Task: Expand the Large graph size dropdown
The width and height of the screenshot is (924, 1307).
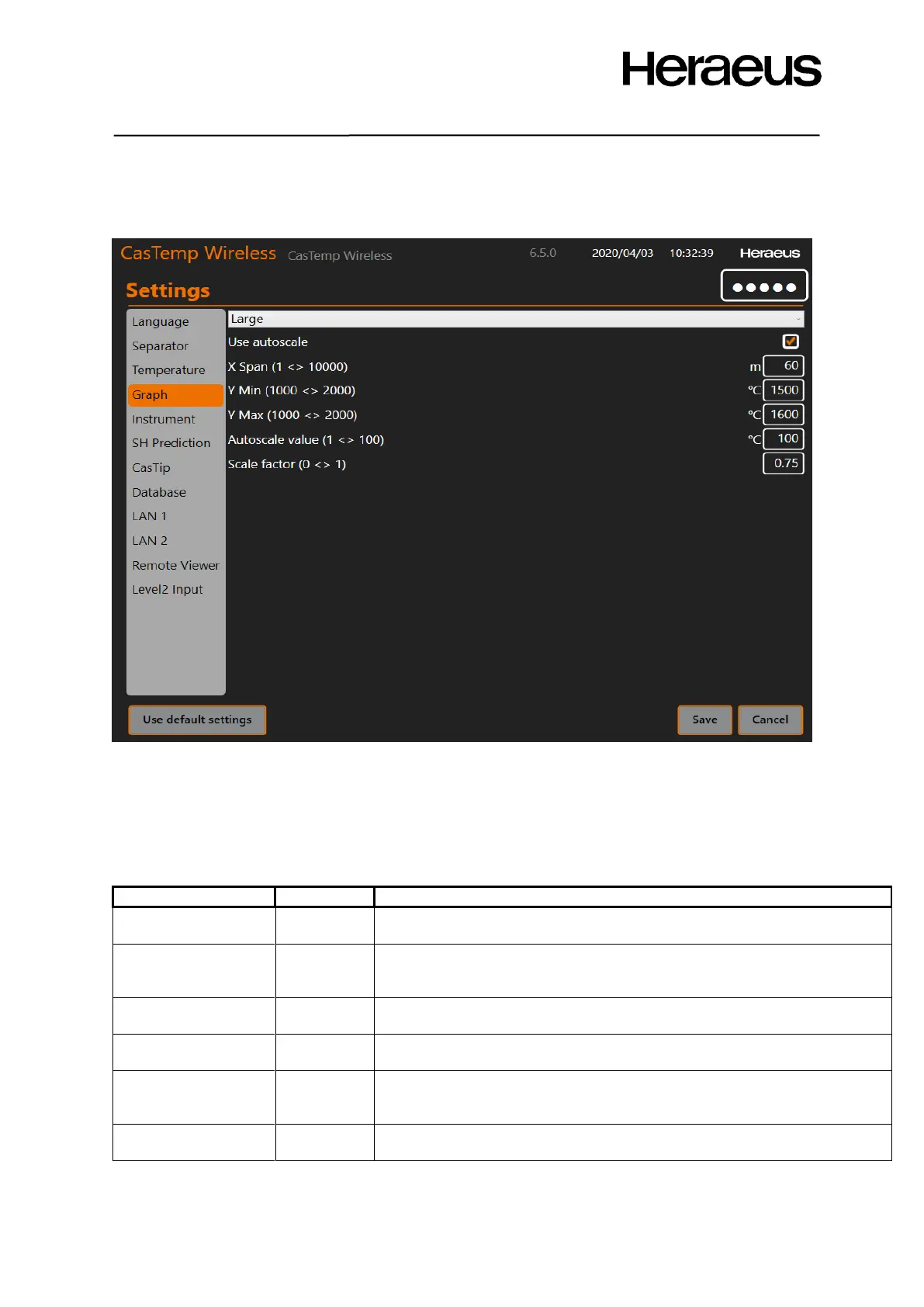Action: 516,319
